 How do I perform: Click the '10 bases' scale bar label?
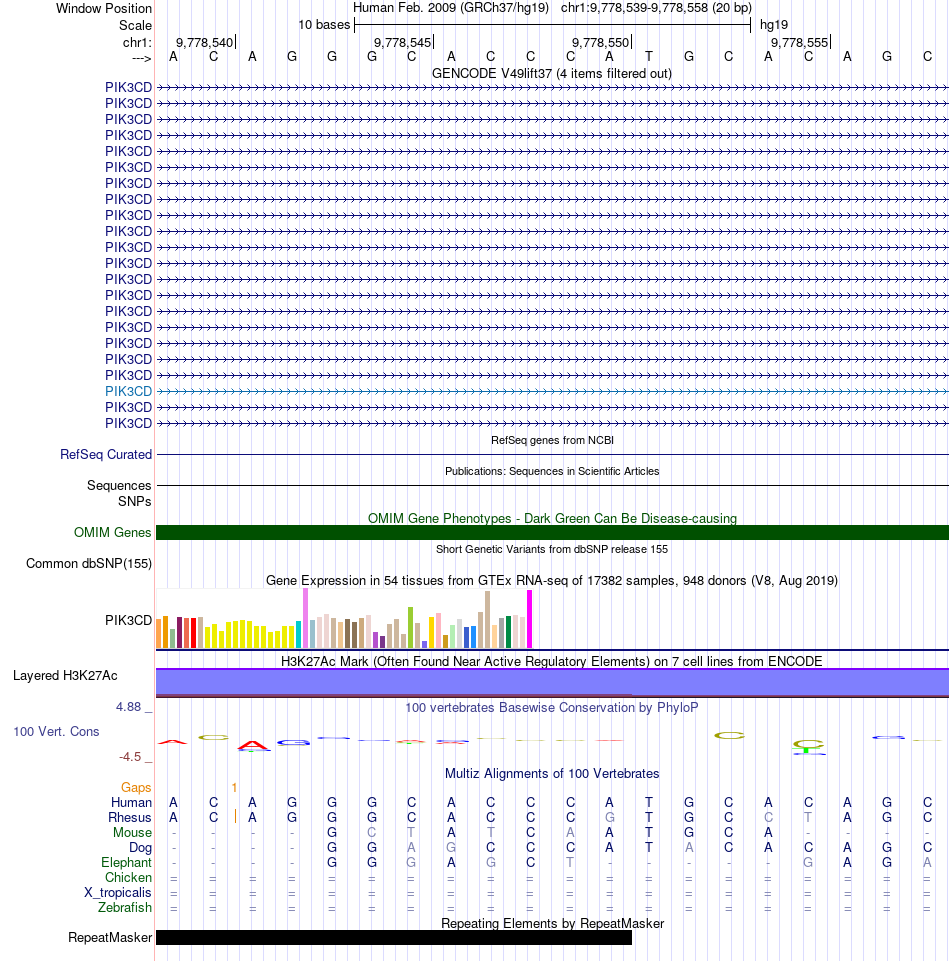pyautogui.click(x=324, y=25)
